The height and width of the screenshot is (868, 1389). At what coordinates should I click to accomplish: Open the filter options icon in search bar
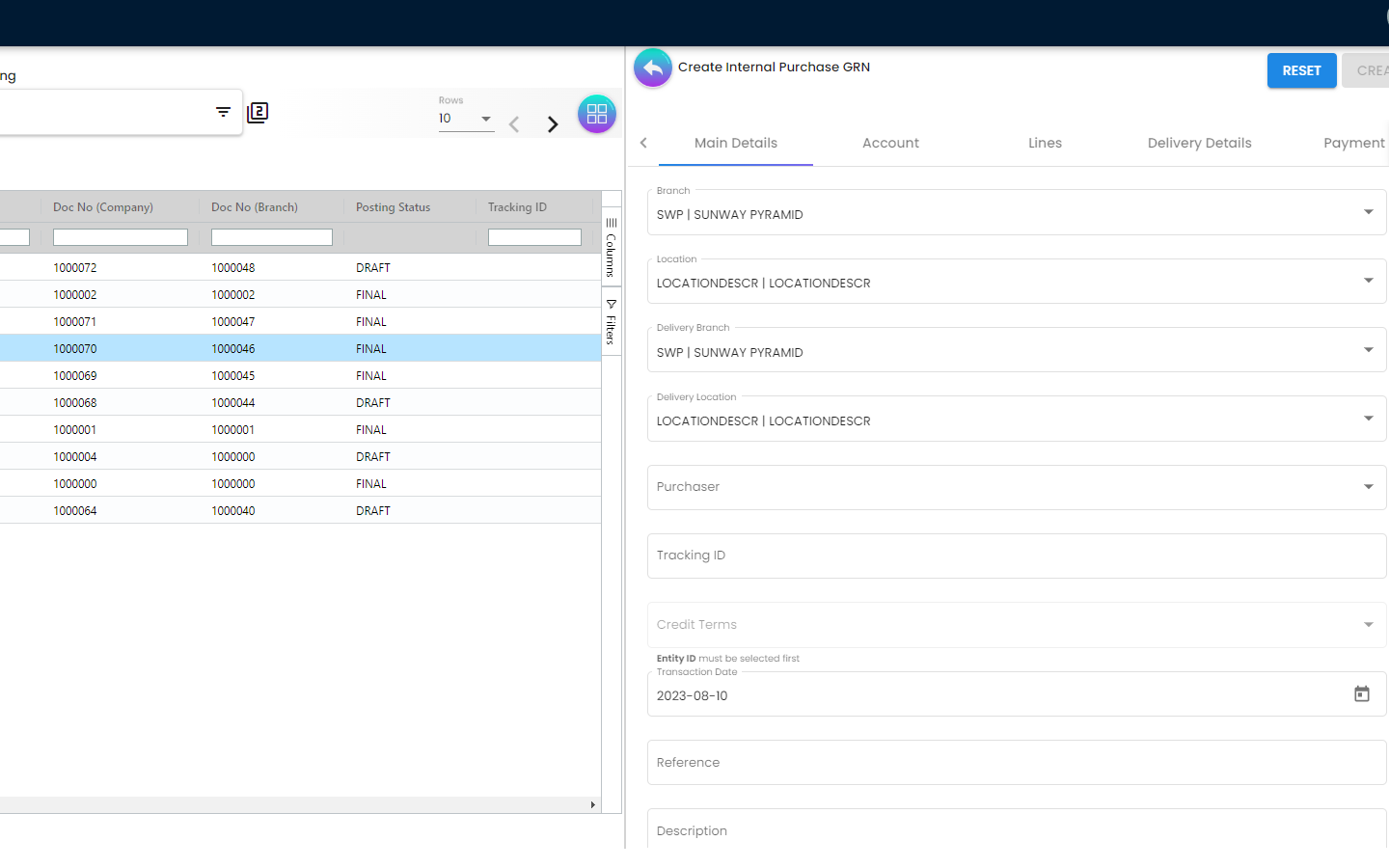223,112
